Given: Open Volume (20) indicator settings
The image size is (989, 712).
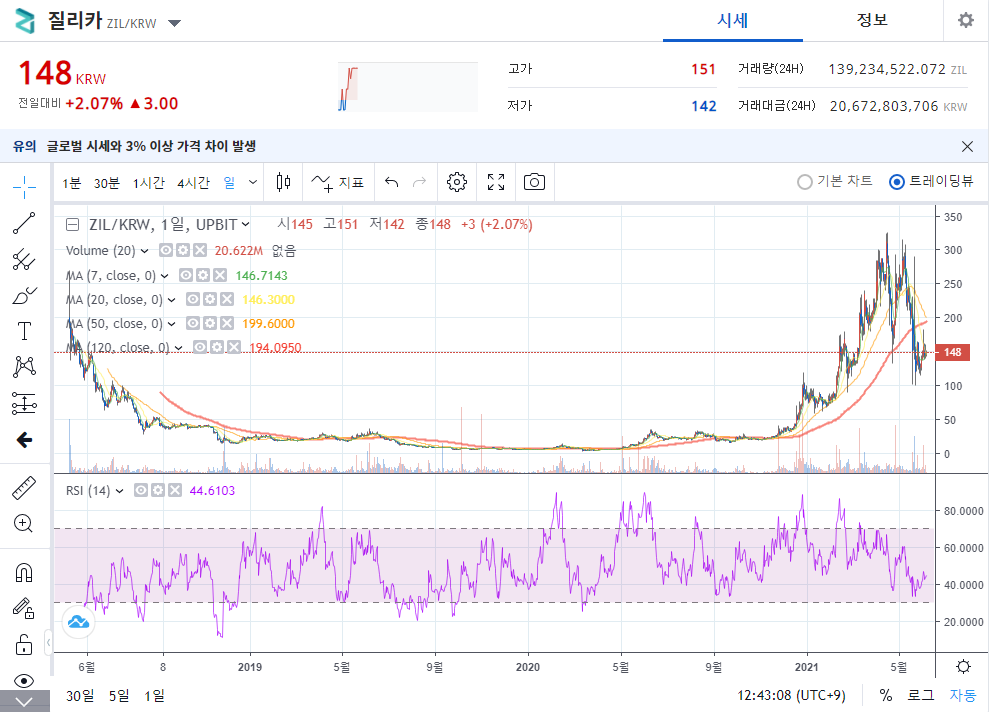Looking at the screenshot, I should click(x=182, y=250).
